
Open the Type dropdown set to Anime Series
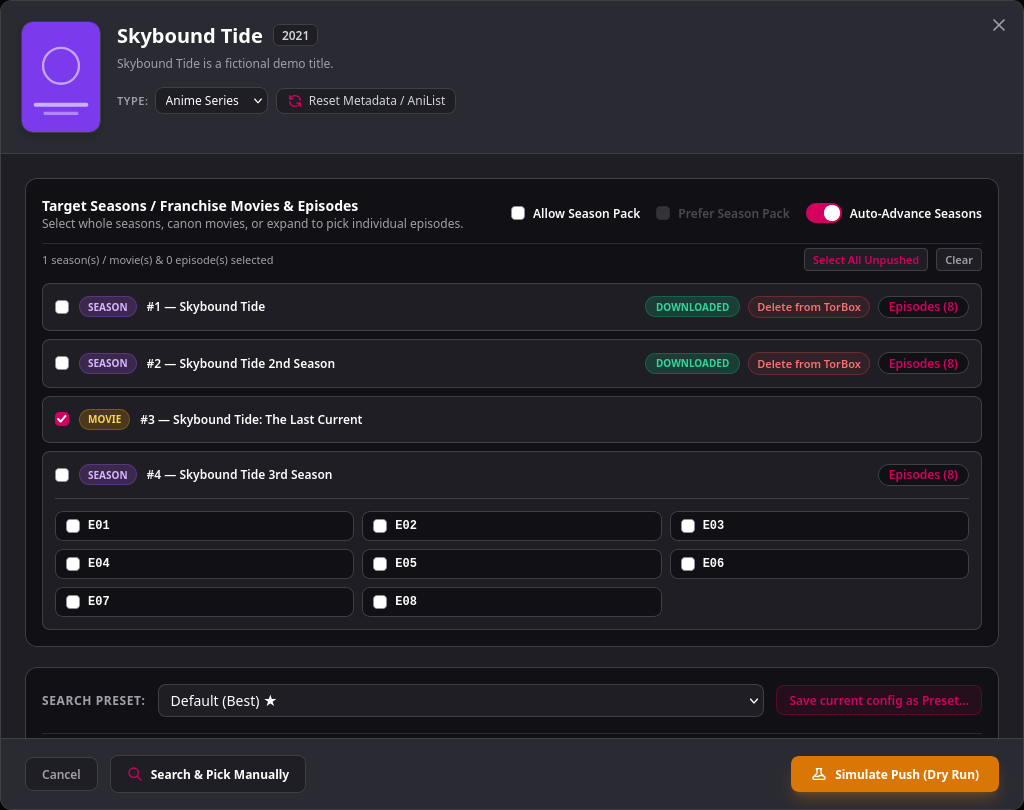click(x=212, y=101)
